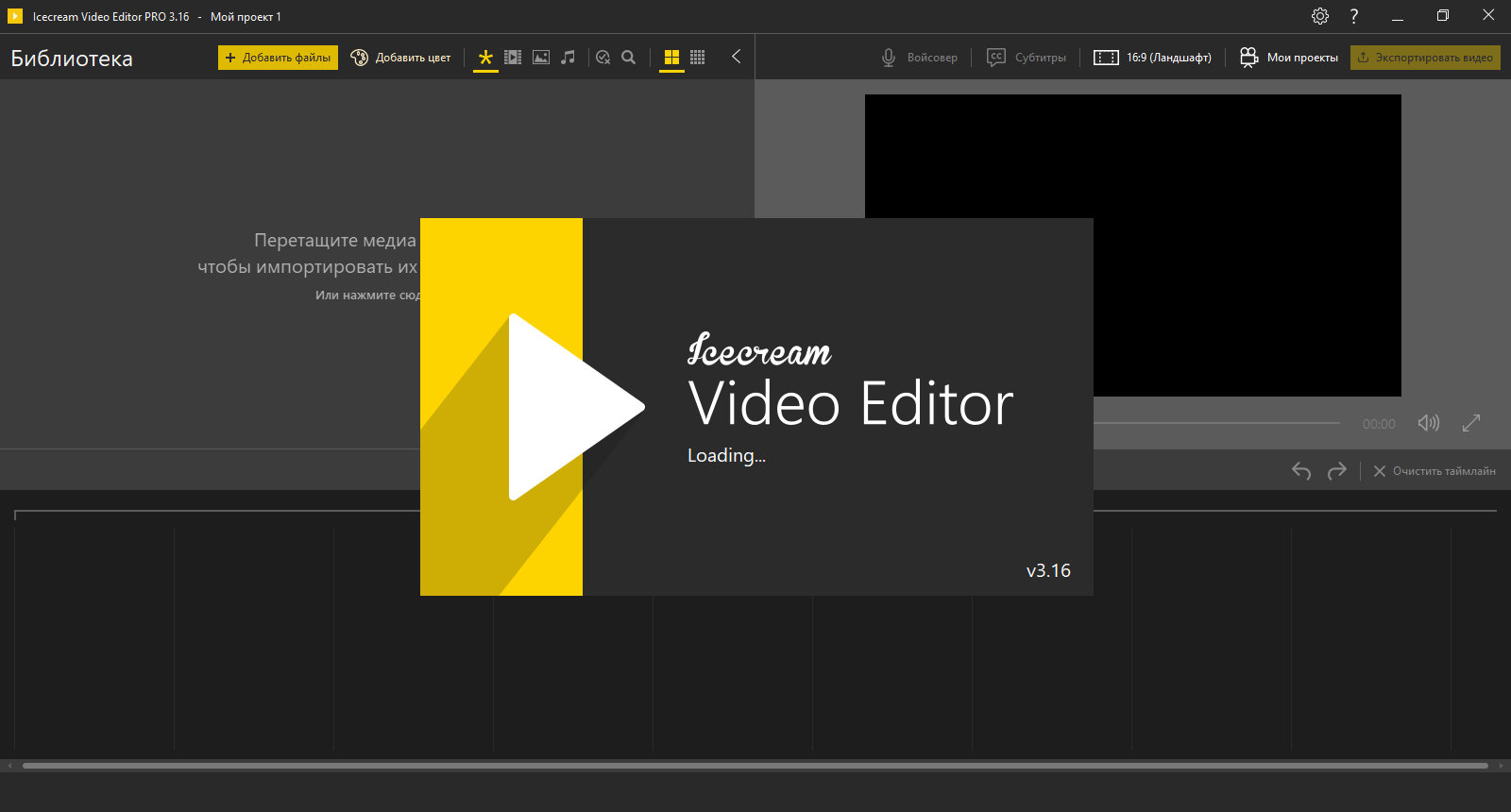Open Субтитры subtitles tool
The width and height of the screenshot is (1511, 812).
click(x=1027, y=58)
